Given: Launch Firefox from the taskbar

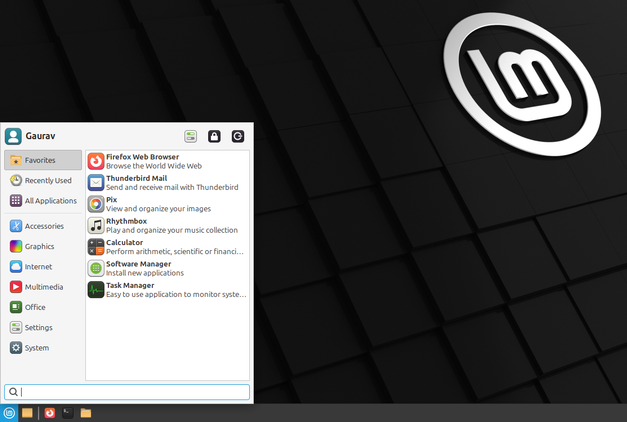Looking at the screenshot, I should coord(50,413).
